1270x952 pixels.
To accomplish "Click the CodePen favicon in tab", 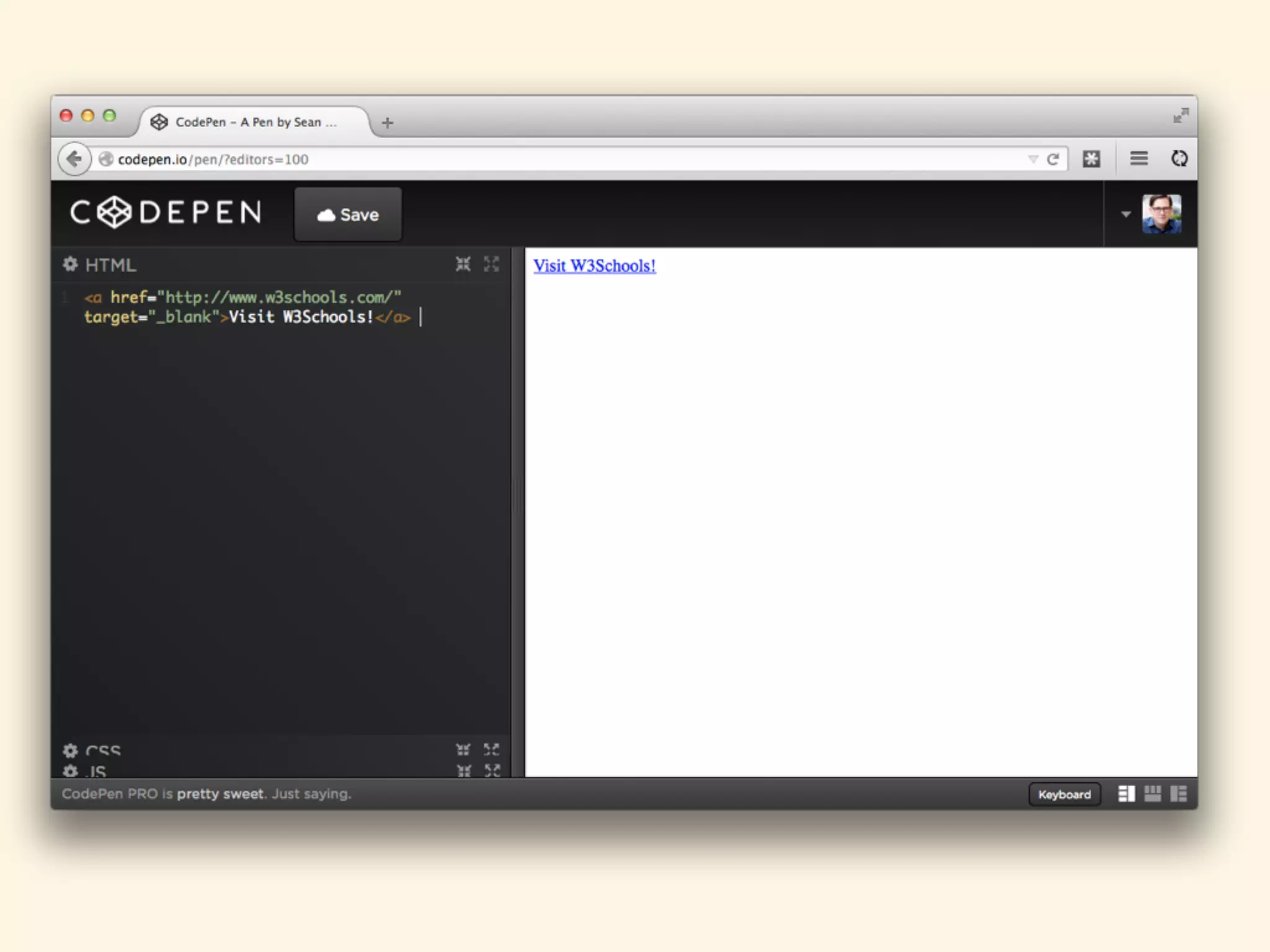I will (x=159, y=122).
